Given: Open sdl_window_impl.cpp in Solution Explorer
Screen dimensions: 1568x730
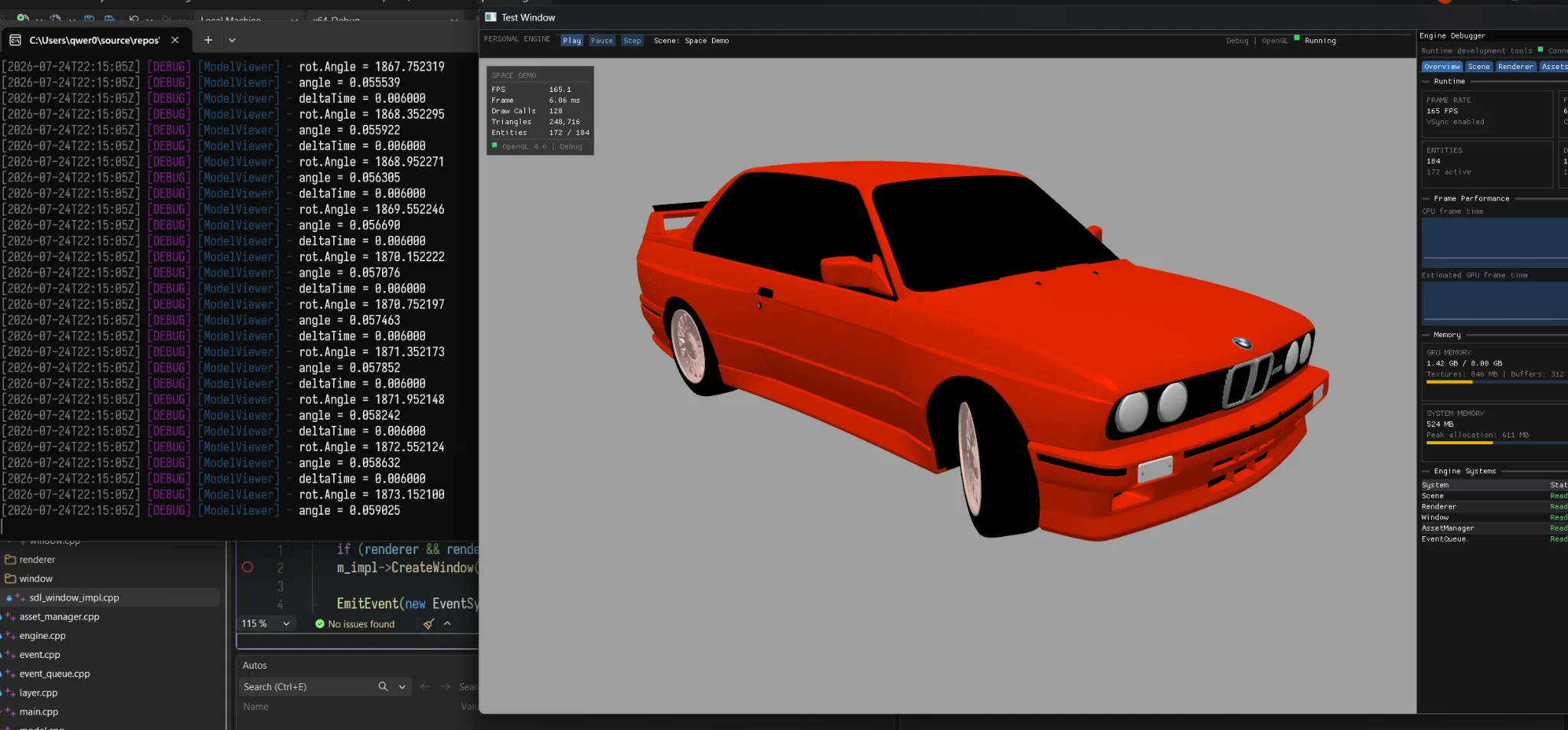Looking at the screenshot, I should 73,597.
